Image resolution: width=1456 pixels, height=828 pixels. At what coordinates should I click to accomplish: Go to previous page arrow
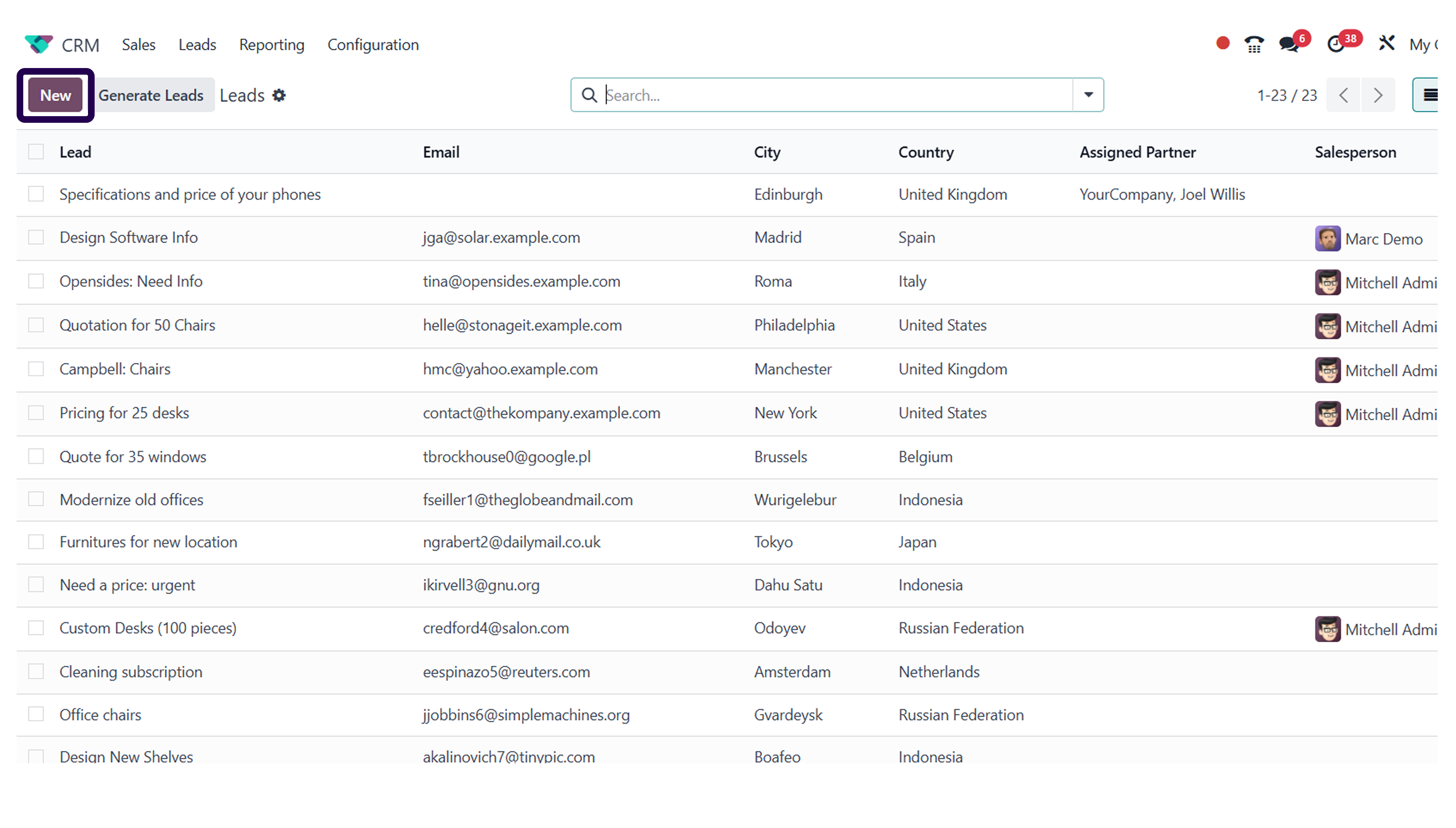[x=1344, y=95]
